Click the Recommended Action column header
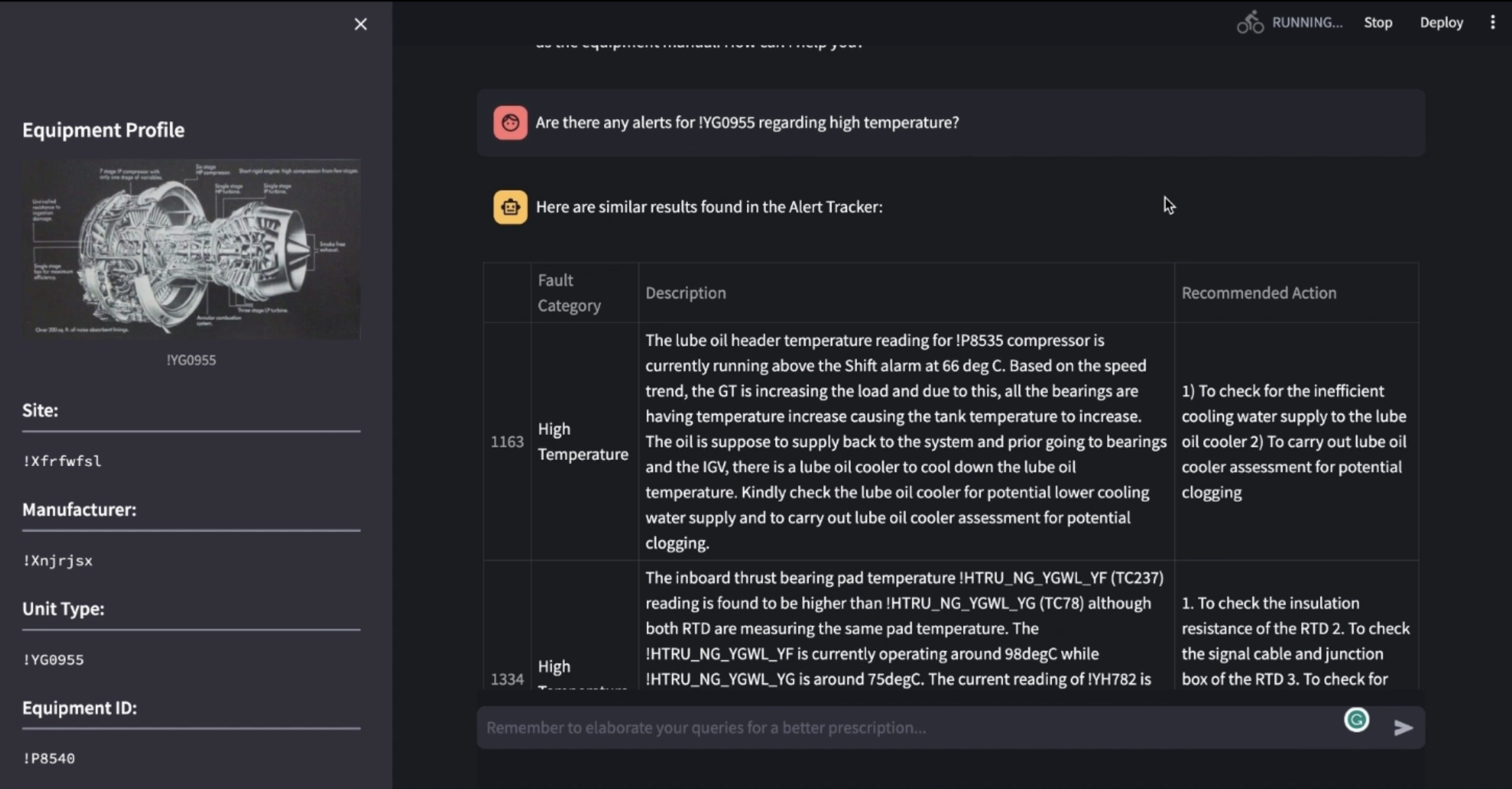 coord(1259,293)
